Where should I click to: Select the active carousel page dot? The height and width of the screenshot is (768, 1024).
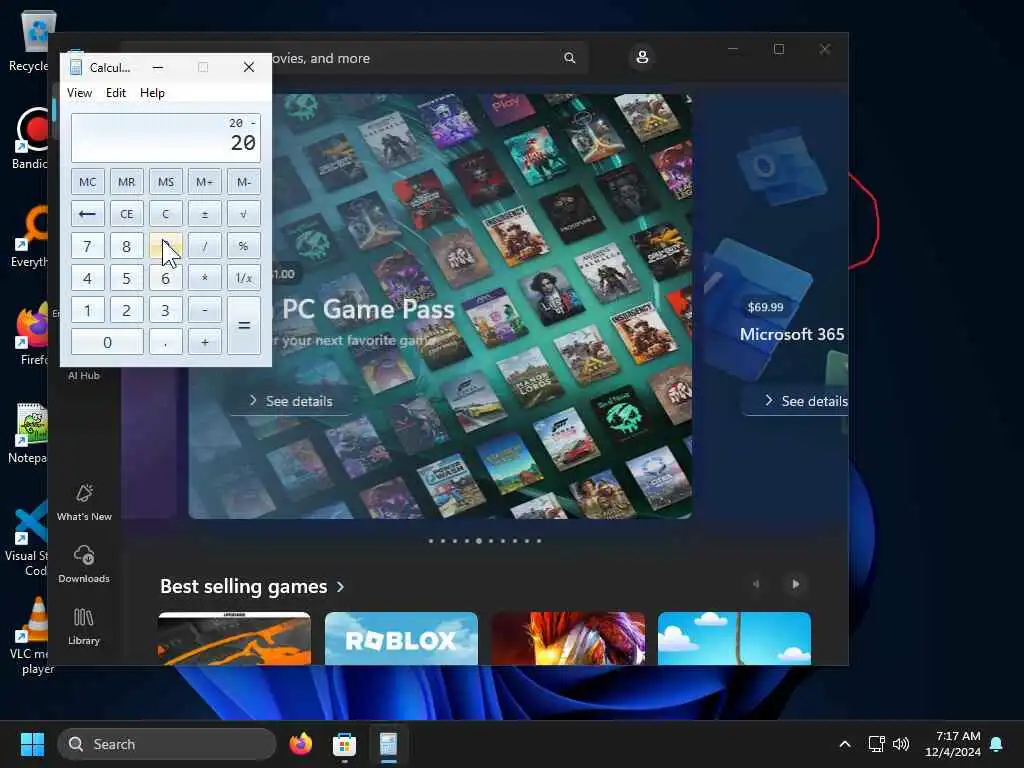point(479,541)
